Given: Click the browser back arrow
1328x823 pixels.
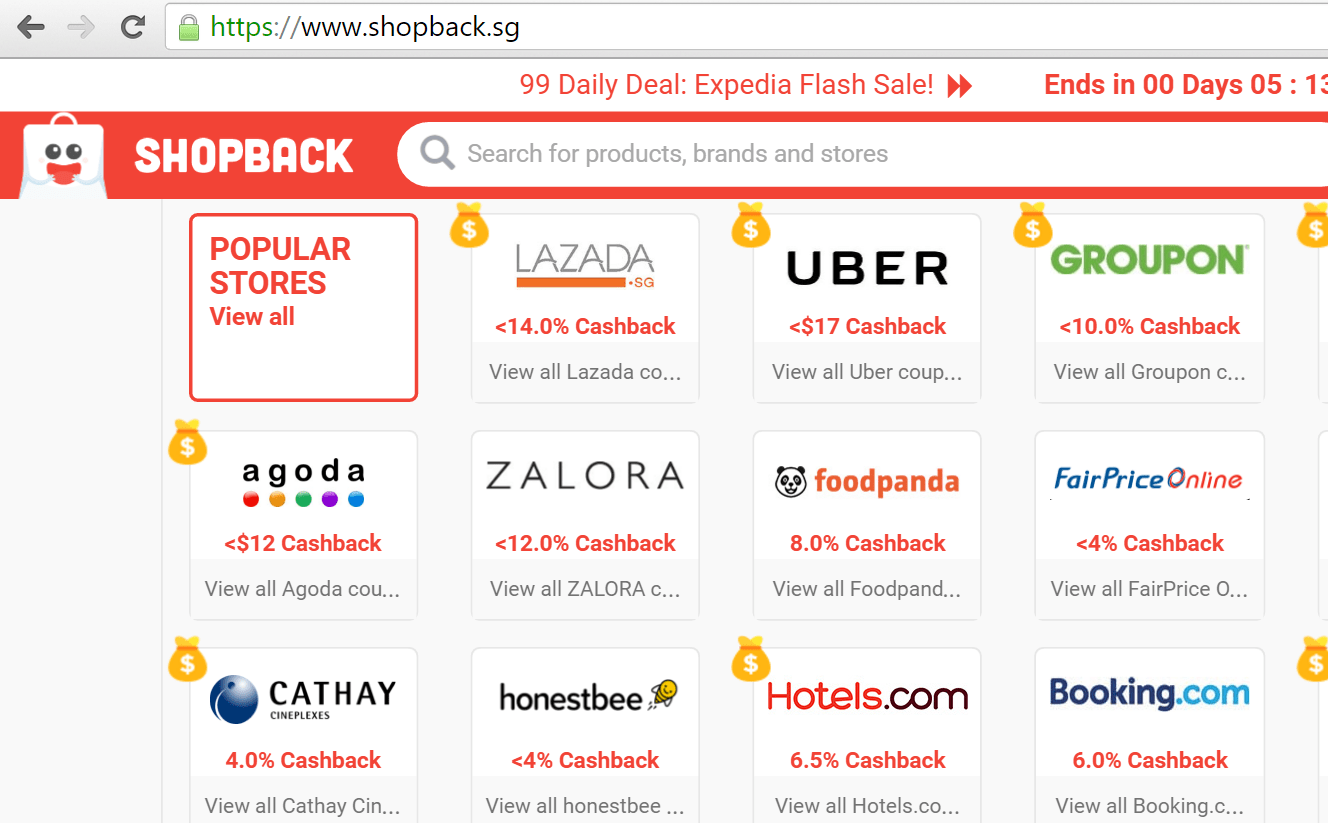Looking at the screenshot, I should pos(31,27).
